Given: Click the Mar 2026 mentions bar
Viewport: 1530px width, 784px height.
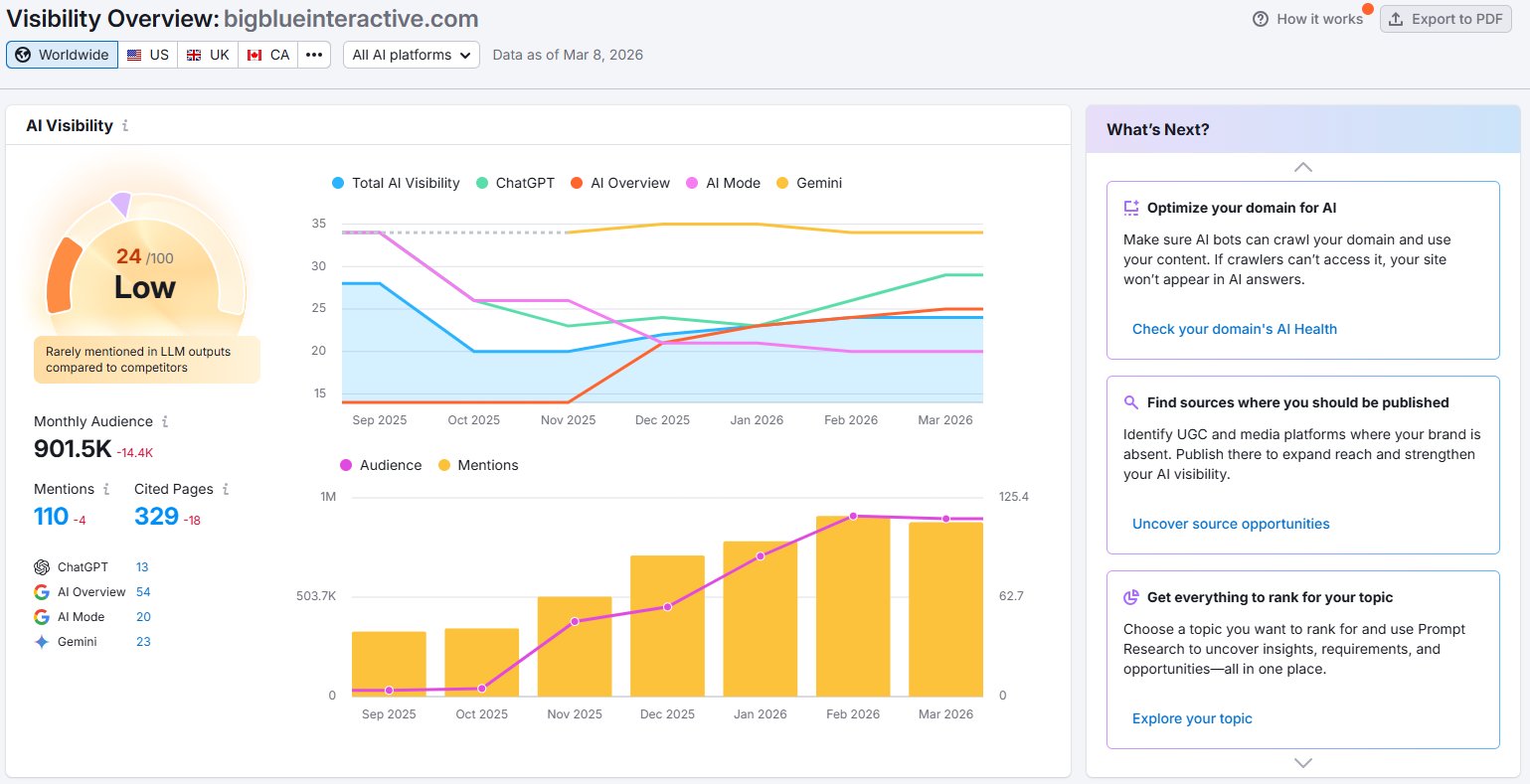Looking at the screenshot, I should click(x=945, y=609).
